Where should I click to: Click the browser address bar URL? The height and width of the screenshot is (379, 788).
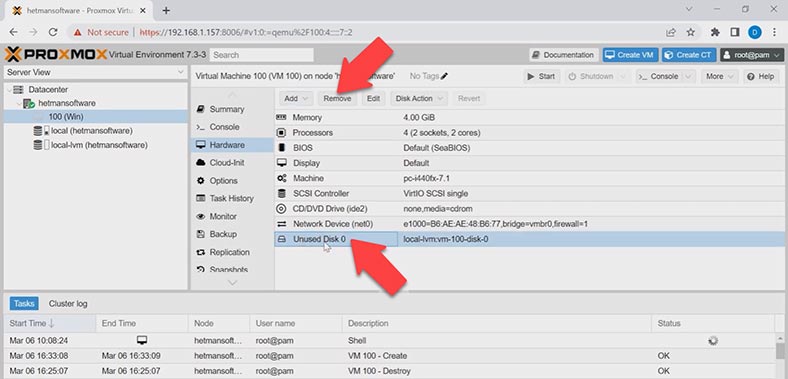tap(246, 32)
